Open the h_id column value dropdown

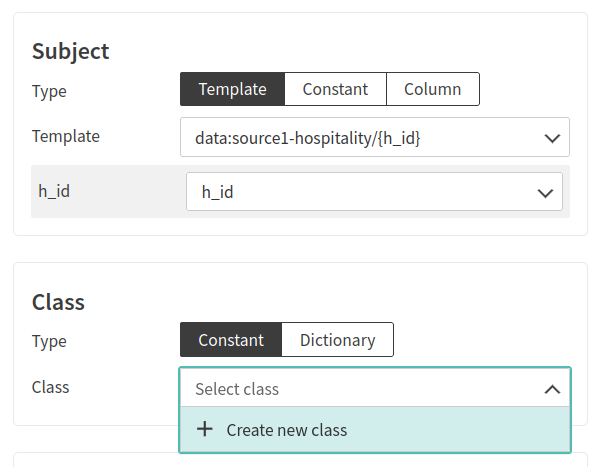(x=360, y=192)
